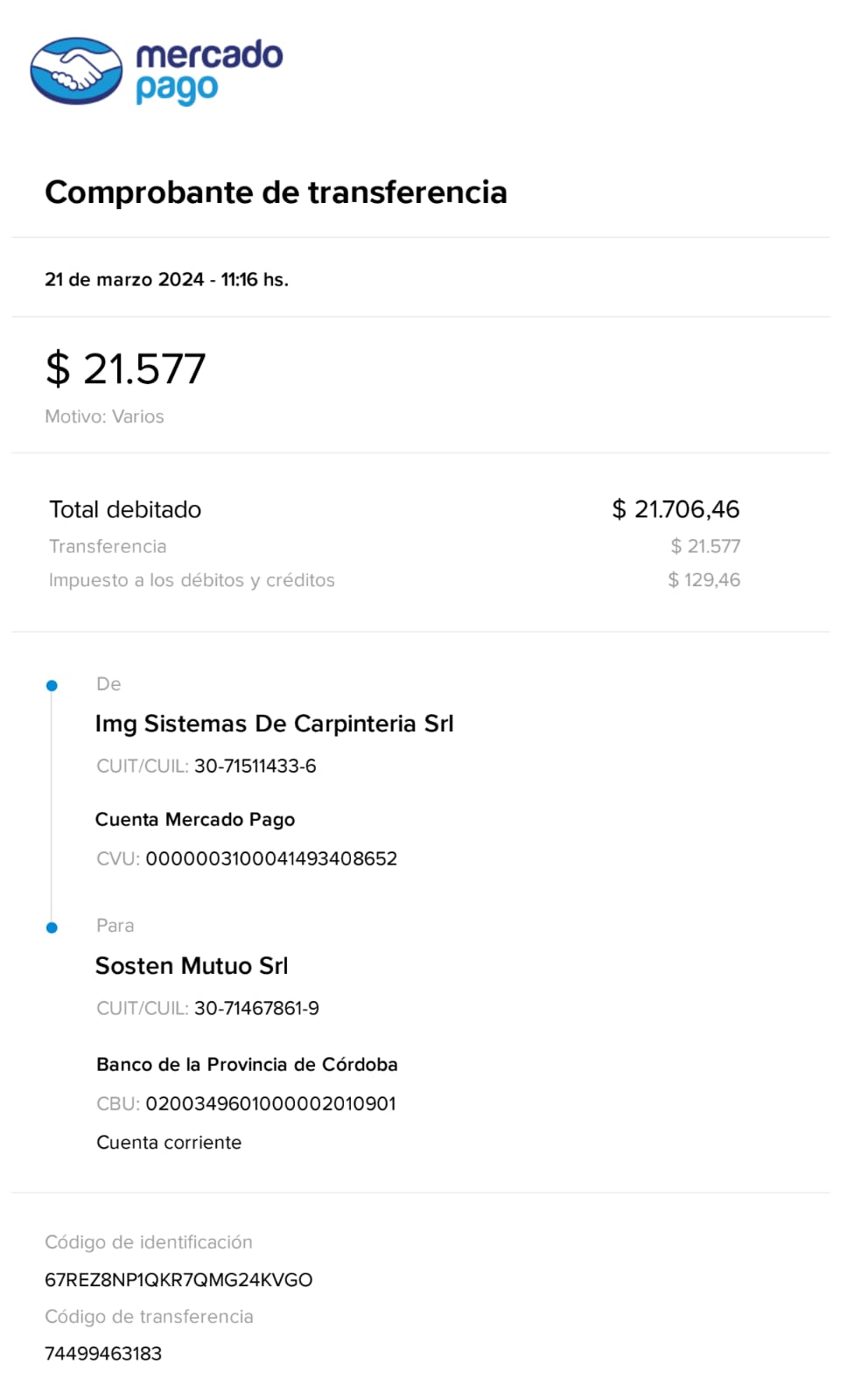The width and height of the screenshot is (841, 1400).
Task: Click the blue dot beside Para
Action: click(52, 927)
